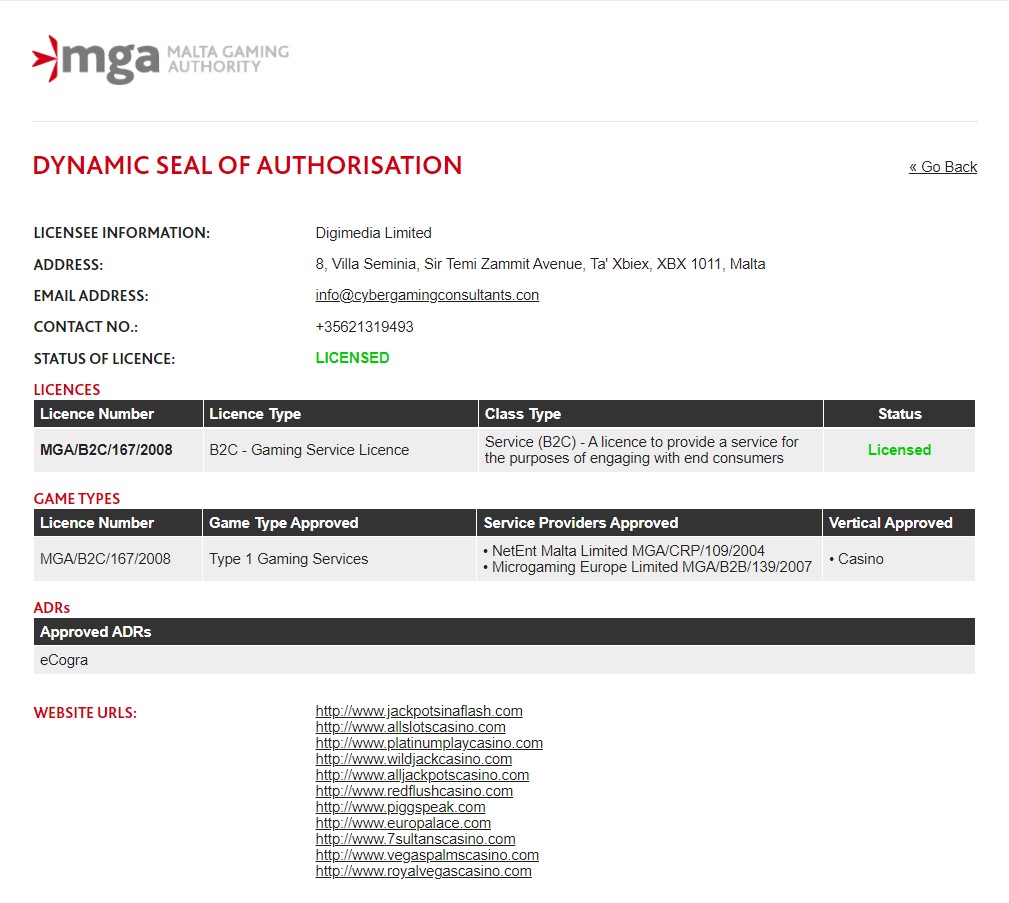Click the Vertical Approved column header

tap(899, 523)
